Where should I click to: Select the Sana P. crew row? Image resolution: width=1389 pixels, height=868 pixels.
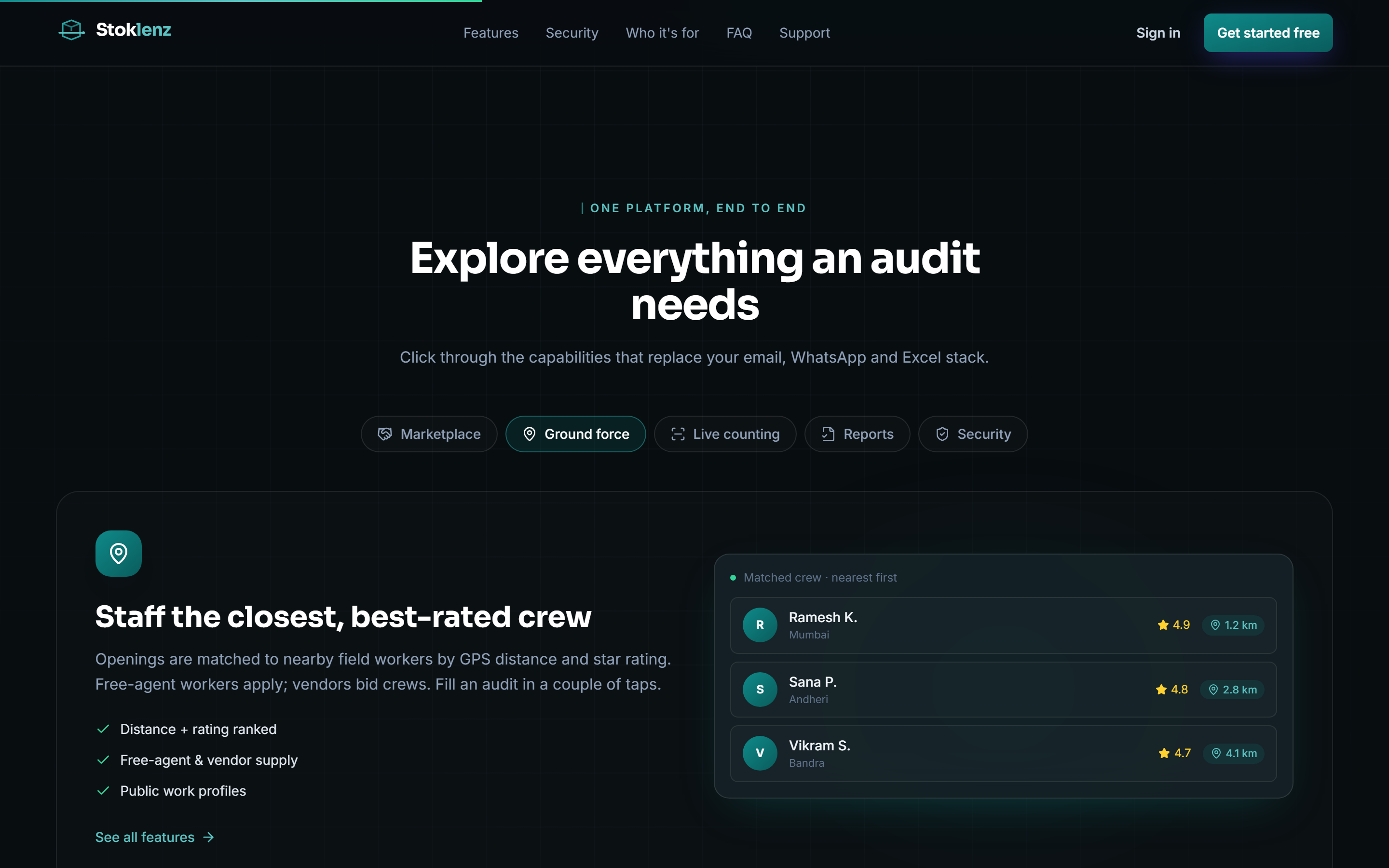point(1003,690)
